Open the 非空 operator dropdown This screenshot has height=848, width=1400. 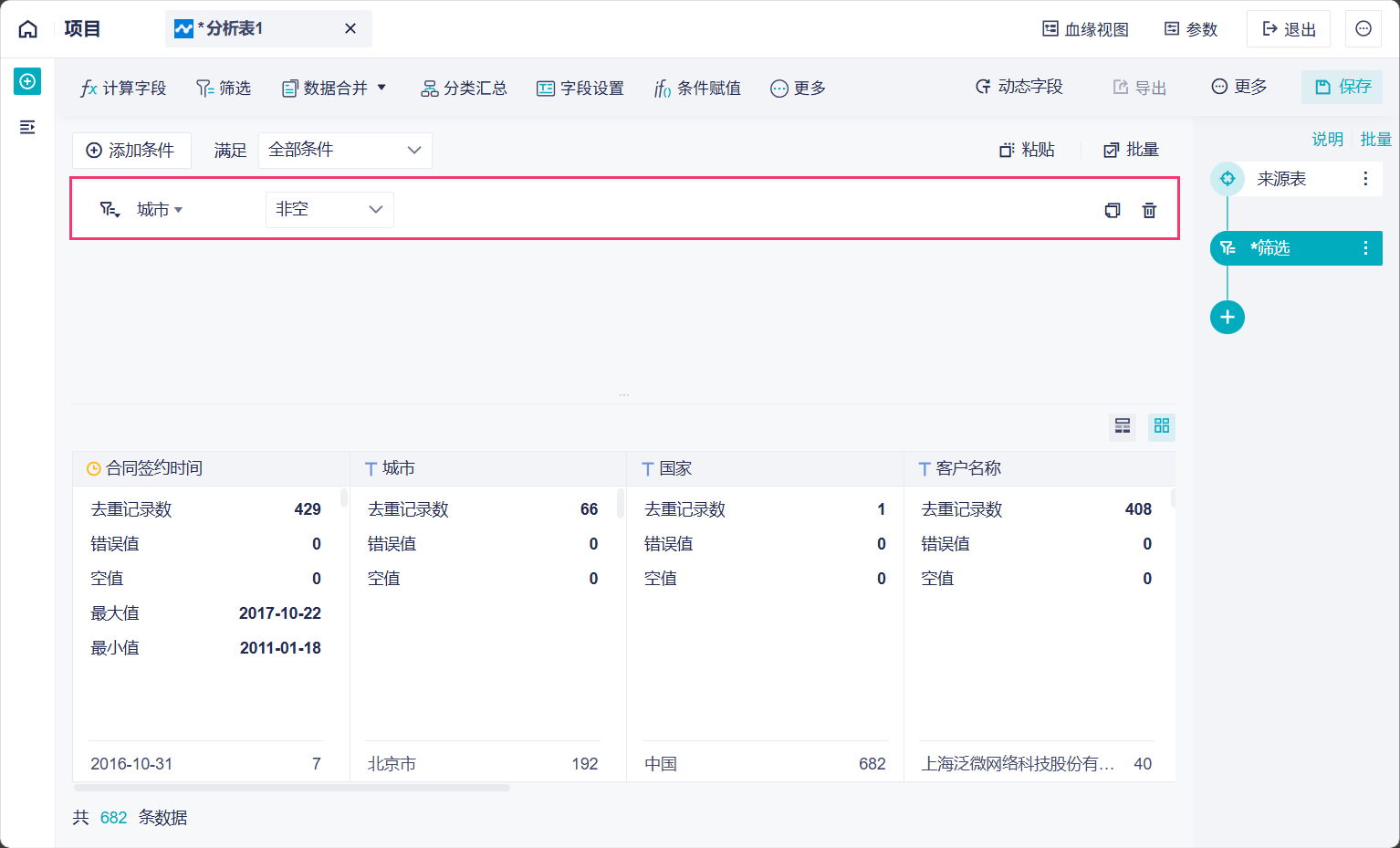(x=329, y=210)
